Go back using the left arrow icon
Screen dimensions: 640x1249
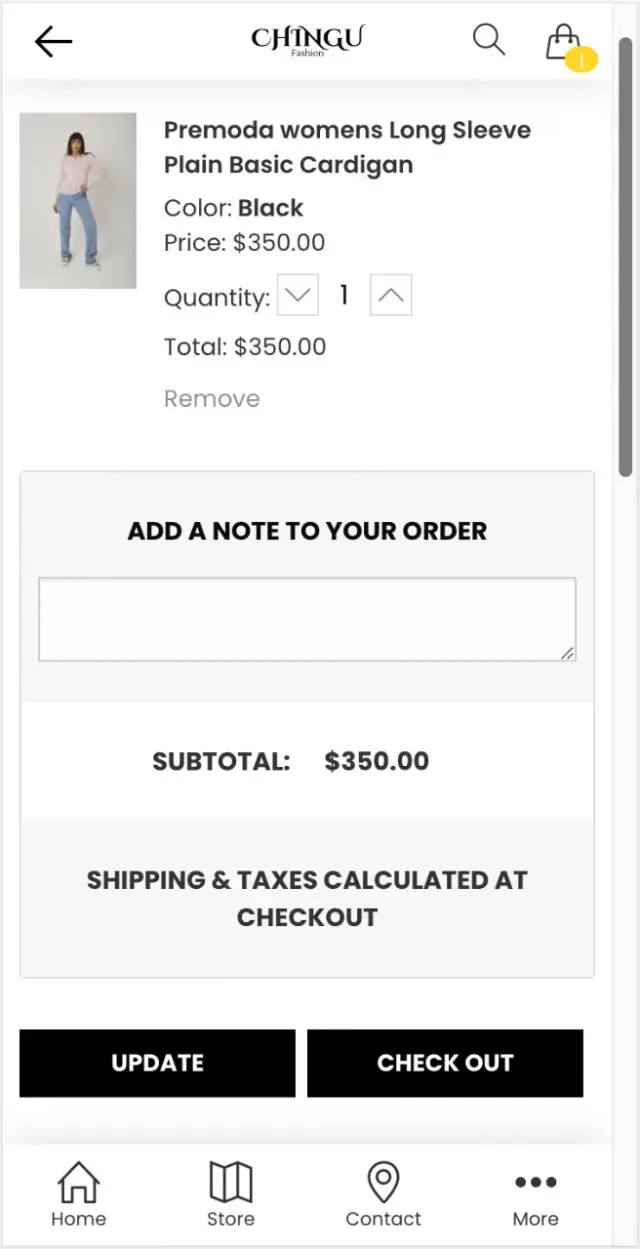point(53,41)
